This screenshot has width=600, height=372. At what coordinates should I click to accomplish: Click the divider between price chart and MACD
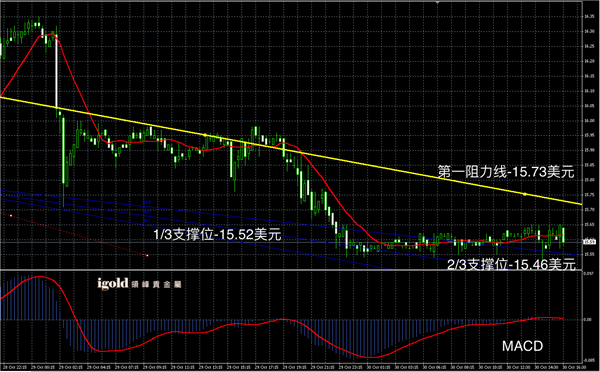[291, 270]
